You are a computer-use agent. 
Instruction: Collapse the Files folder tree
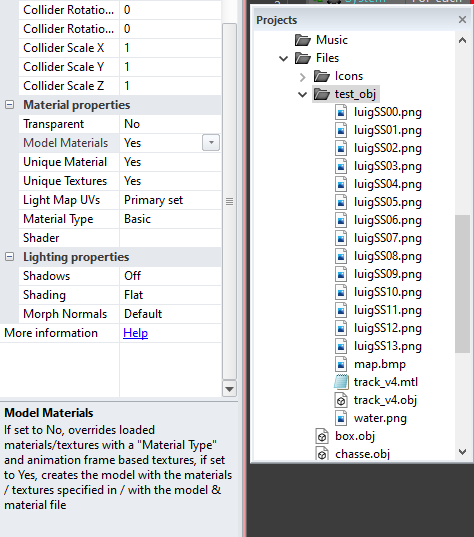pos(284,58)
